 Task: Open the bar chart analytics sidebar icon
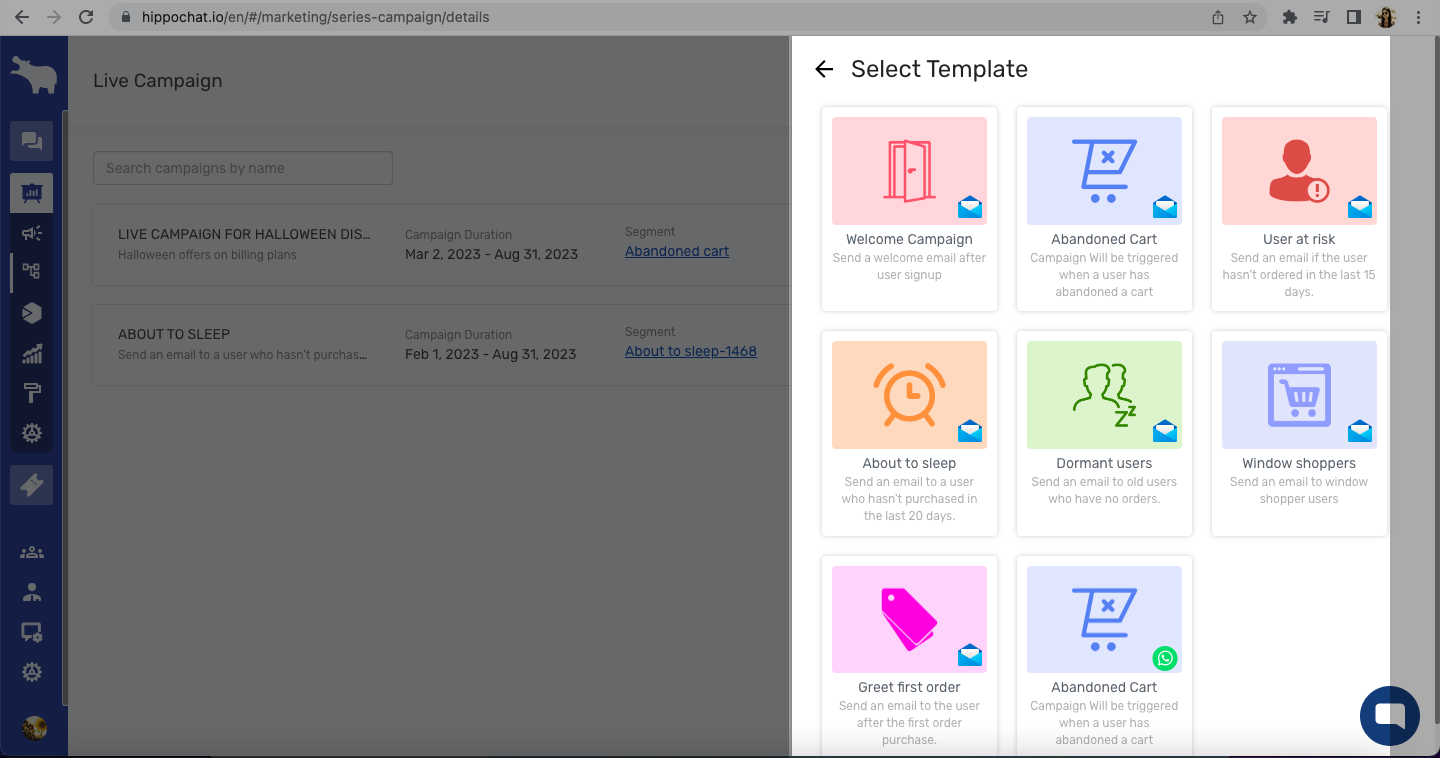click(32, 353)
